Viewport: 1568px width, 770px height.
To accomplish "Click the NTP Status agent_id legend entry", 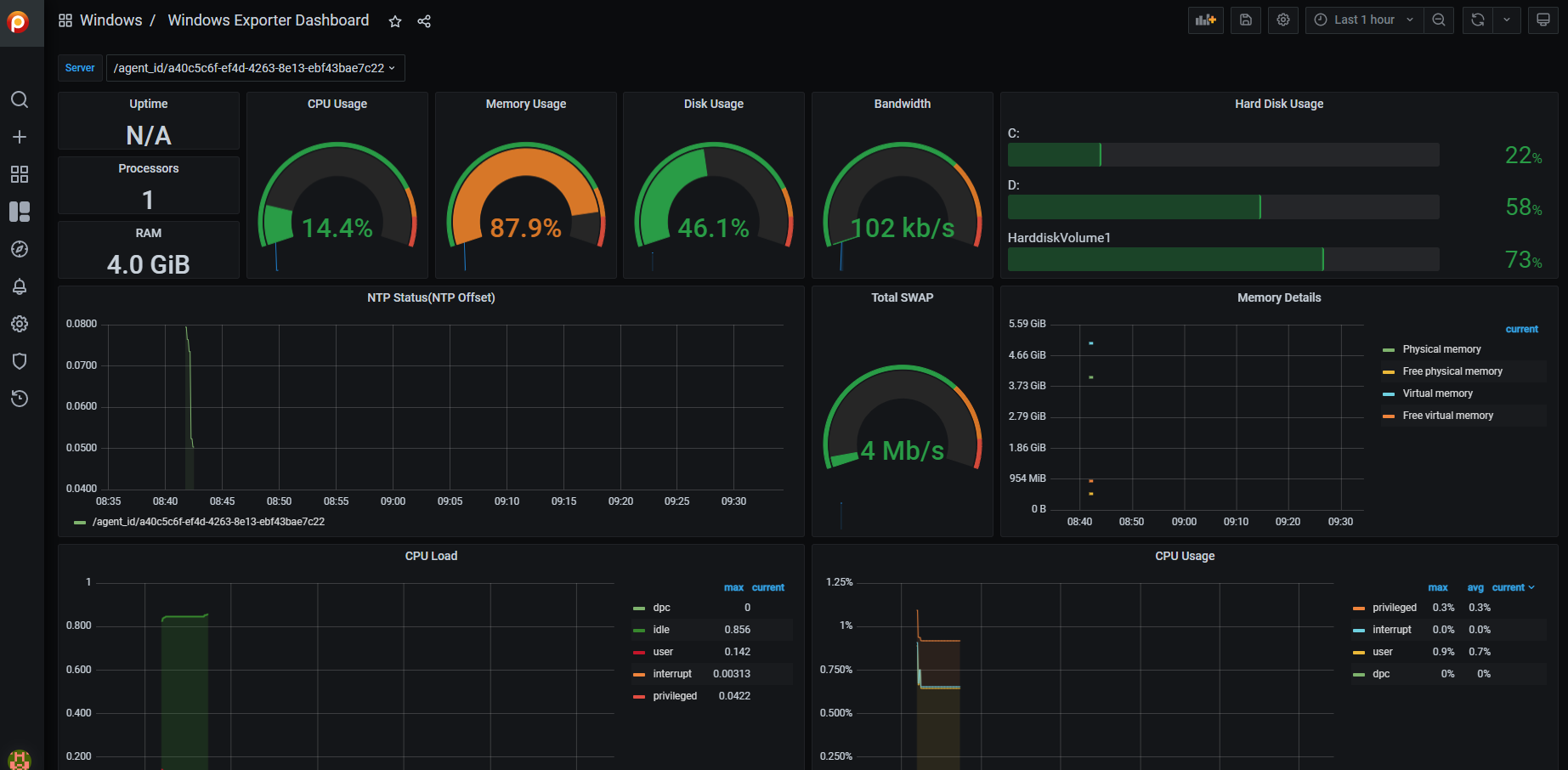I will point(208,522).
